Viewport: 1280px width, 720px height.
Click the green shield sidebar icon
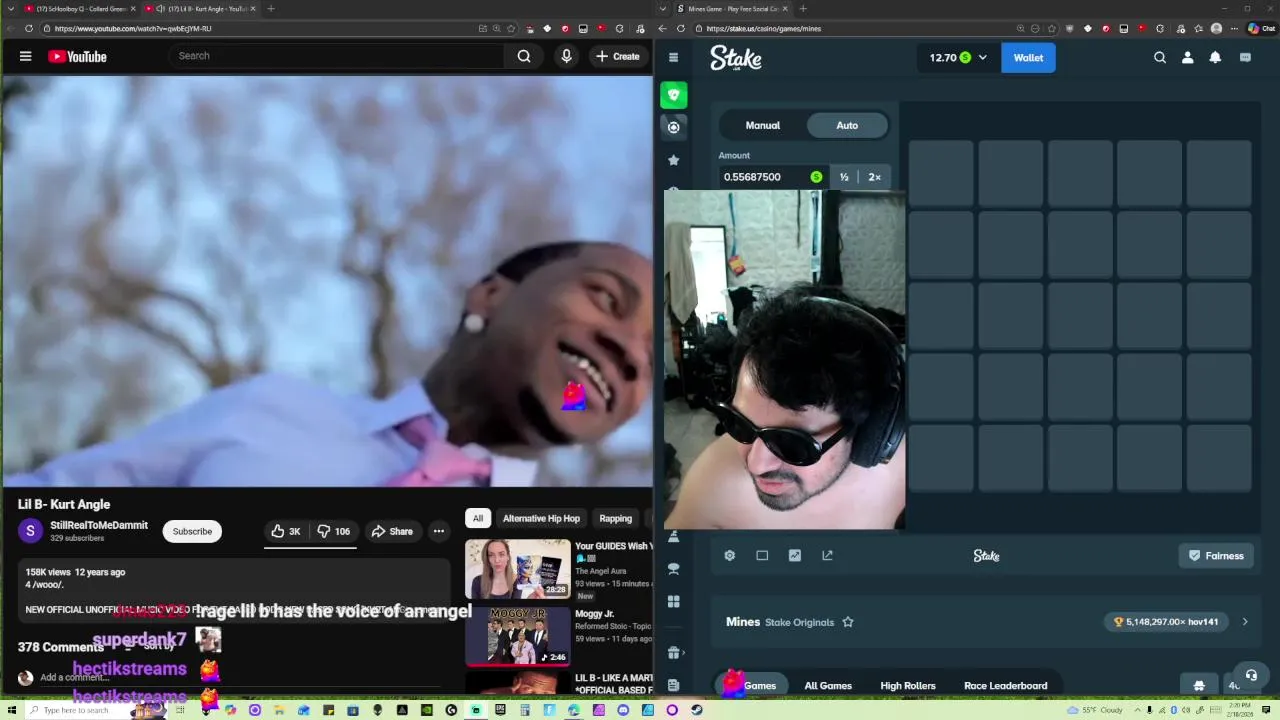click(674, 95)
